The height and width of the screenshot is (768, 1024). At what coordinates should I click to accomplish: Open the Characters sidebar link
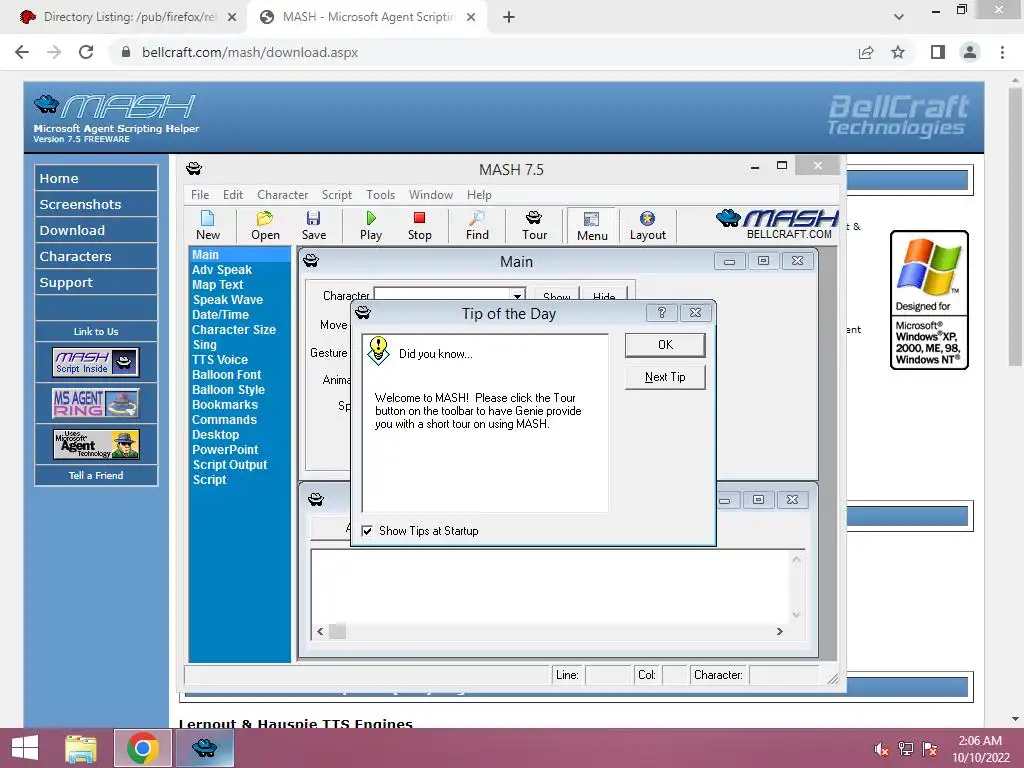(96, 257)
